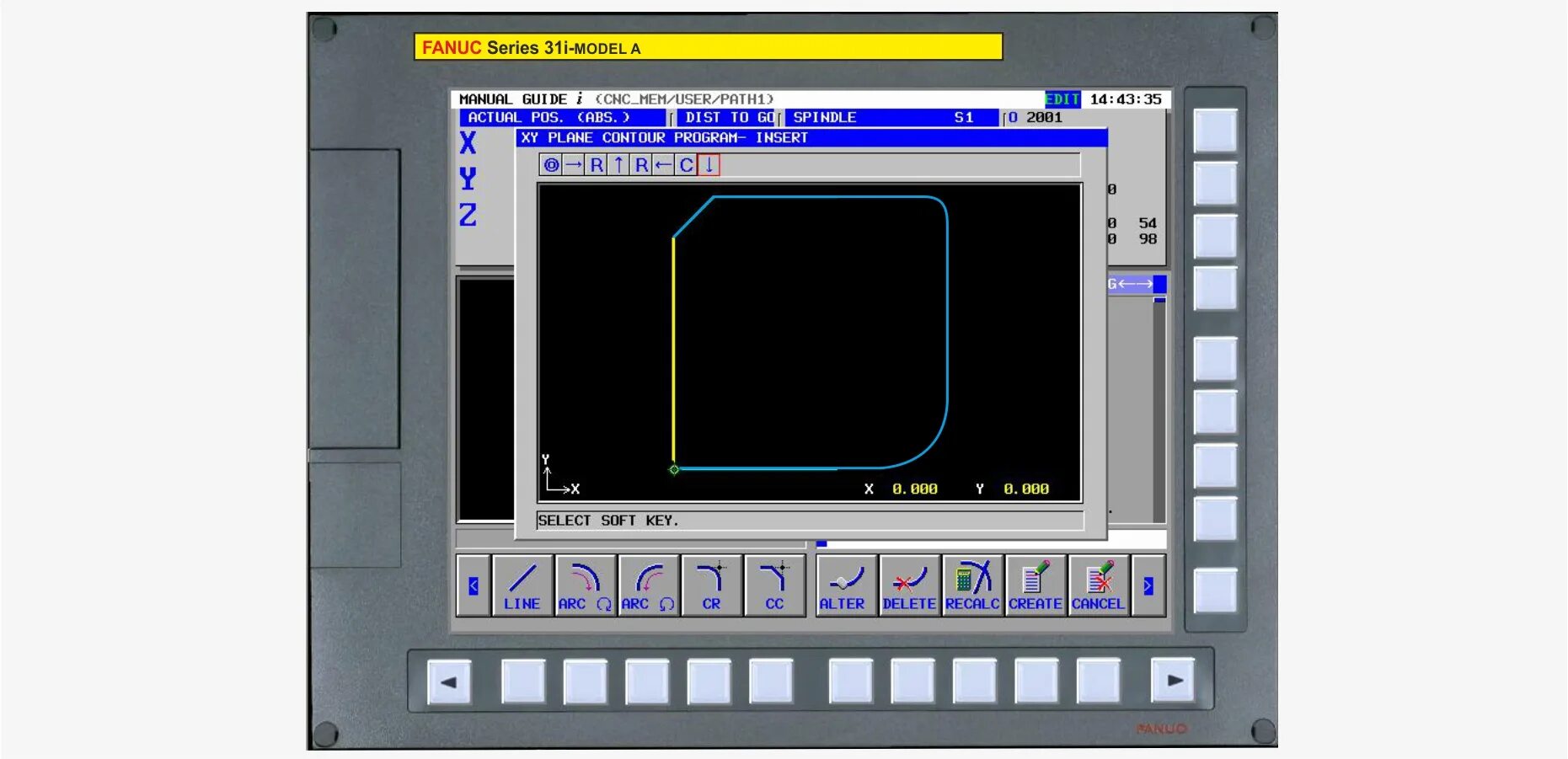The height and width of the screenshot is (759, 1568).
Task: Push the physical key beneath the LINE soft key
Action: (x=523, y=681)
